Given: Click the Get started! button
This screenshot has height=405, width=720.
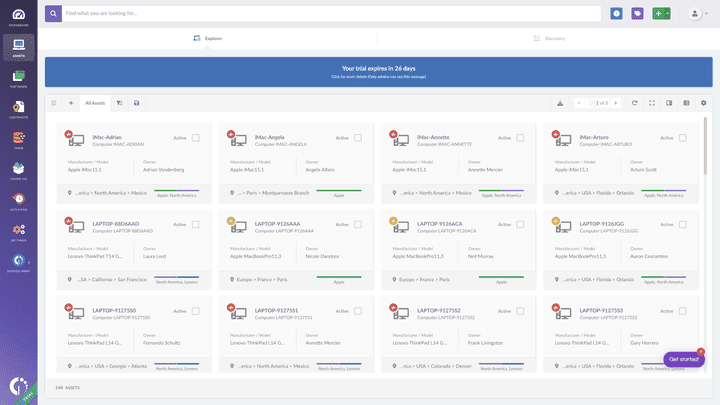Looking at the screenshot, I should (684, 359).
